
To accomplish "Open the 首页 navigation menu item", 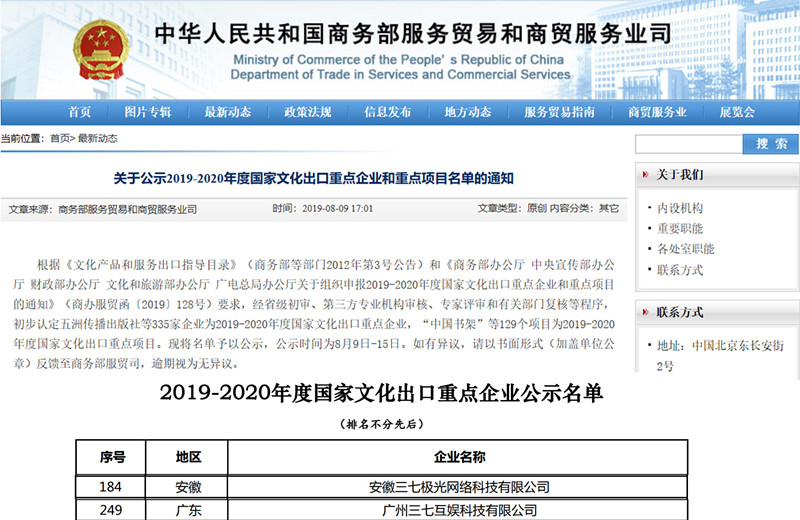I will click(80, 112).
